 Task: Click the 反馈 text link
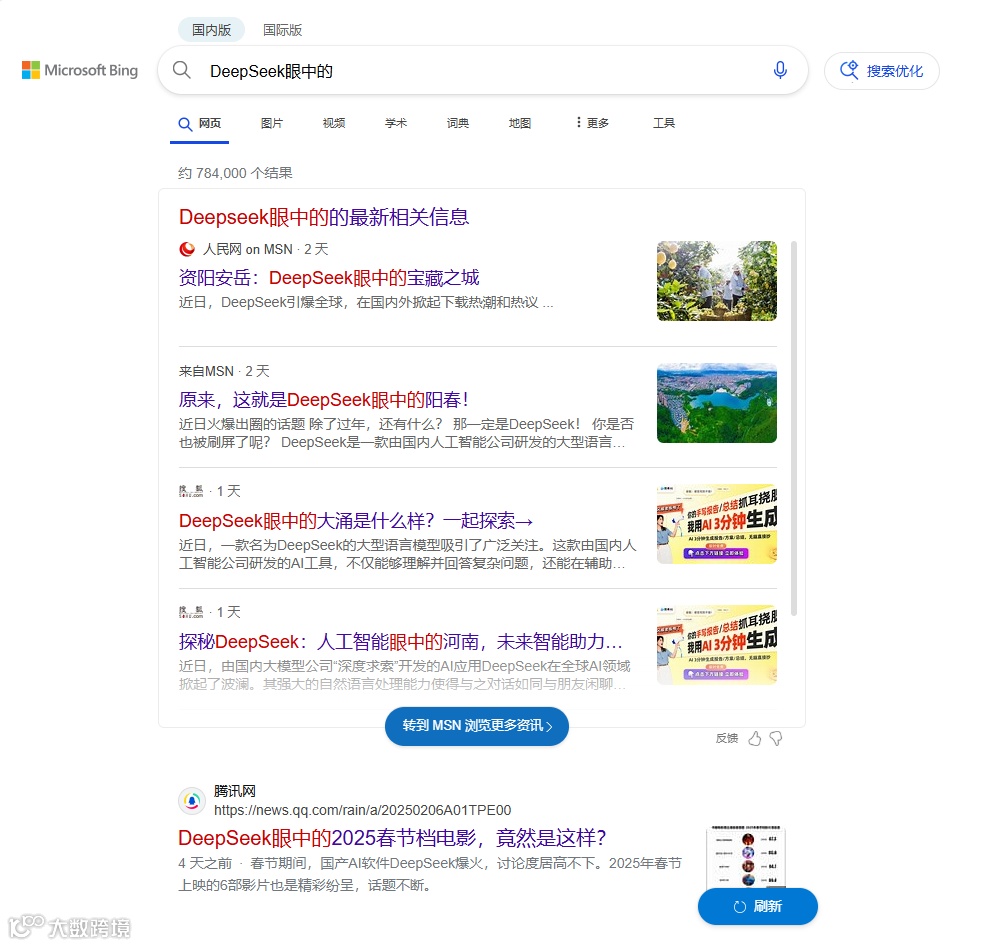(727, 738)
